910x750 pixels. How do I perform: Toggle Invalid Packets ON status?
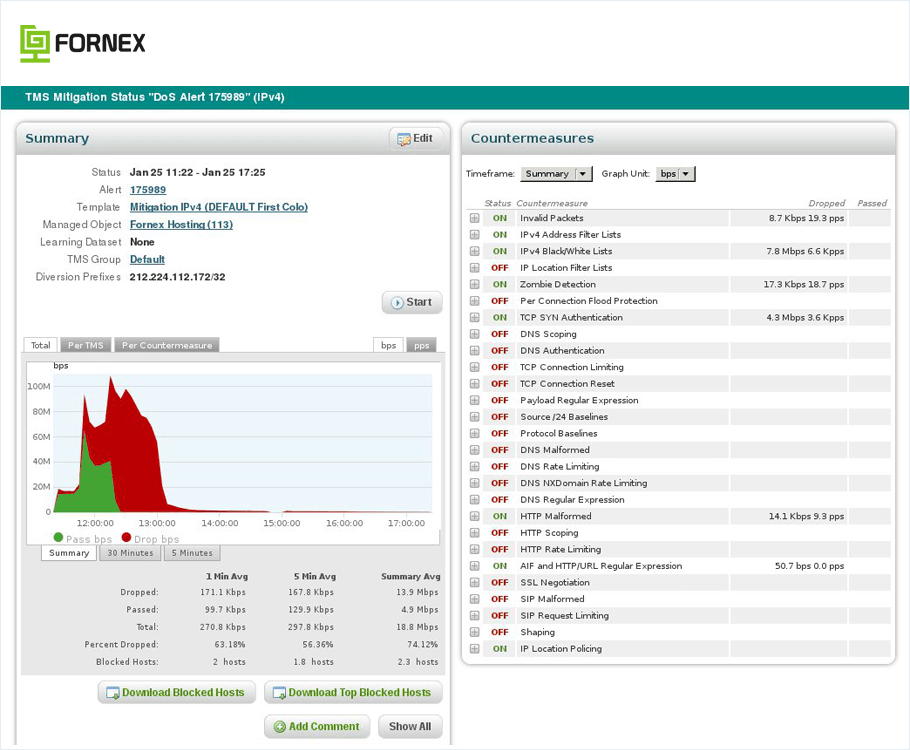(500, 218)
